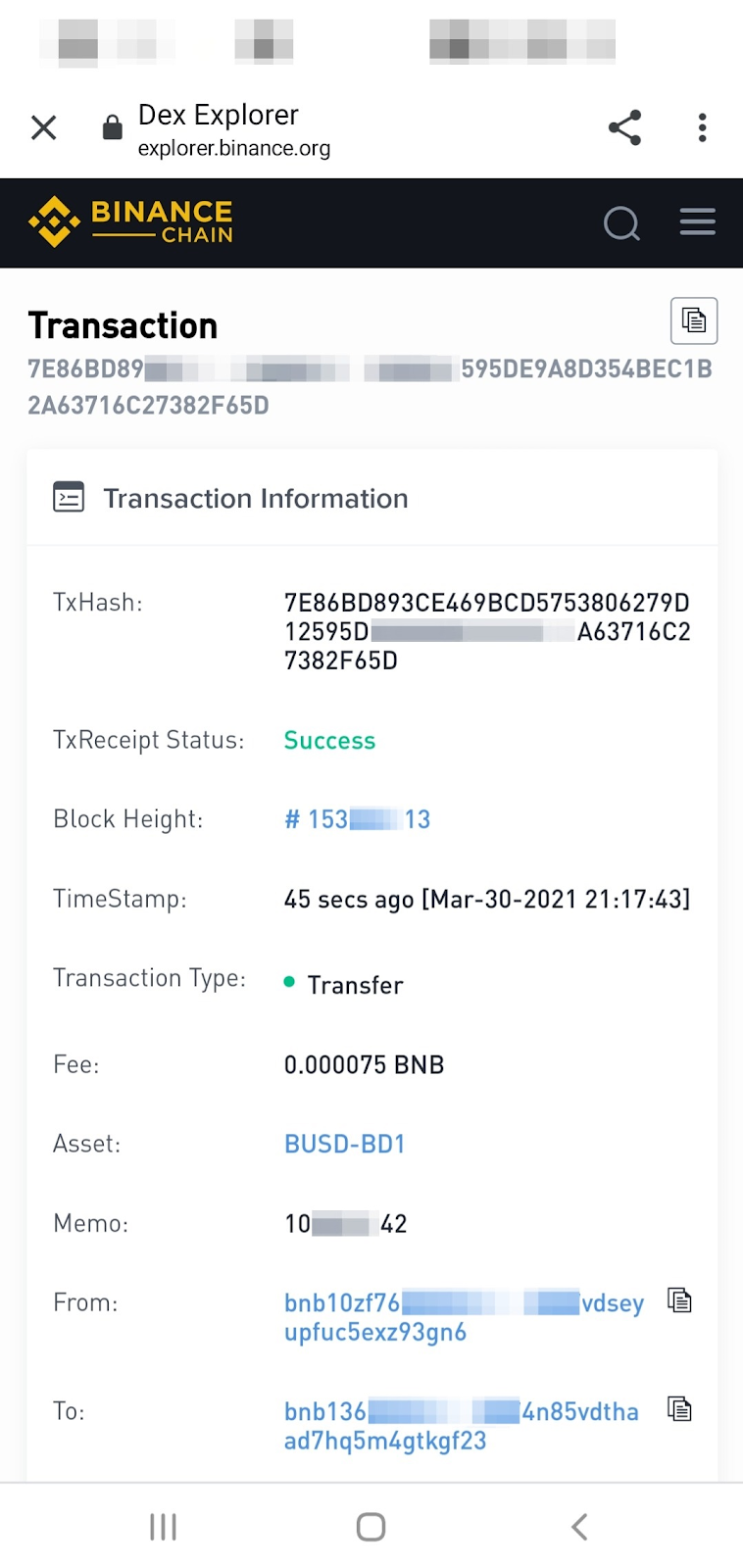Copy the From address
Image resolution: width=743 pixels, height=1568 pixels.
pos(680,1300)
